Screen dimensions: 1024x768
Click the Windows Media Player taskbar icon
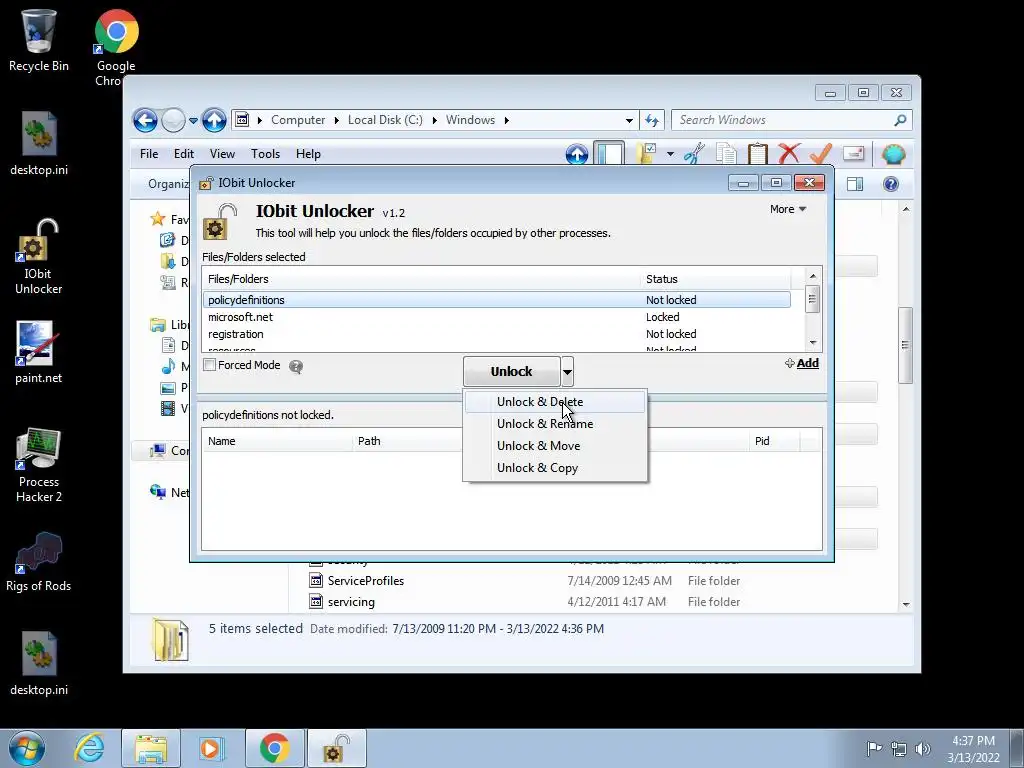212,748
